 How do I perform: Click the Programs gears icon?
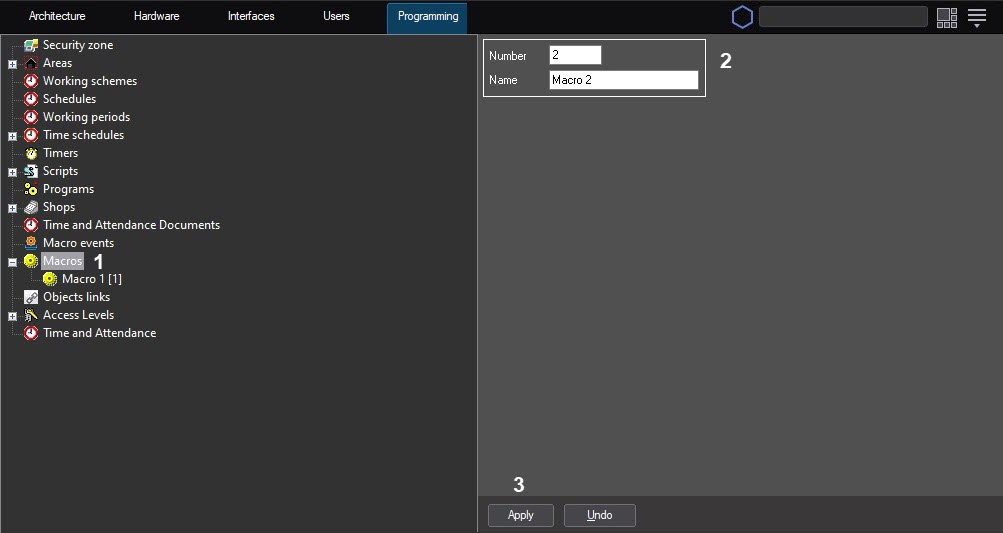tap(31, 189)
